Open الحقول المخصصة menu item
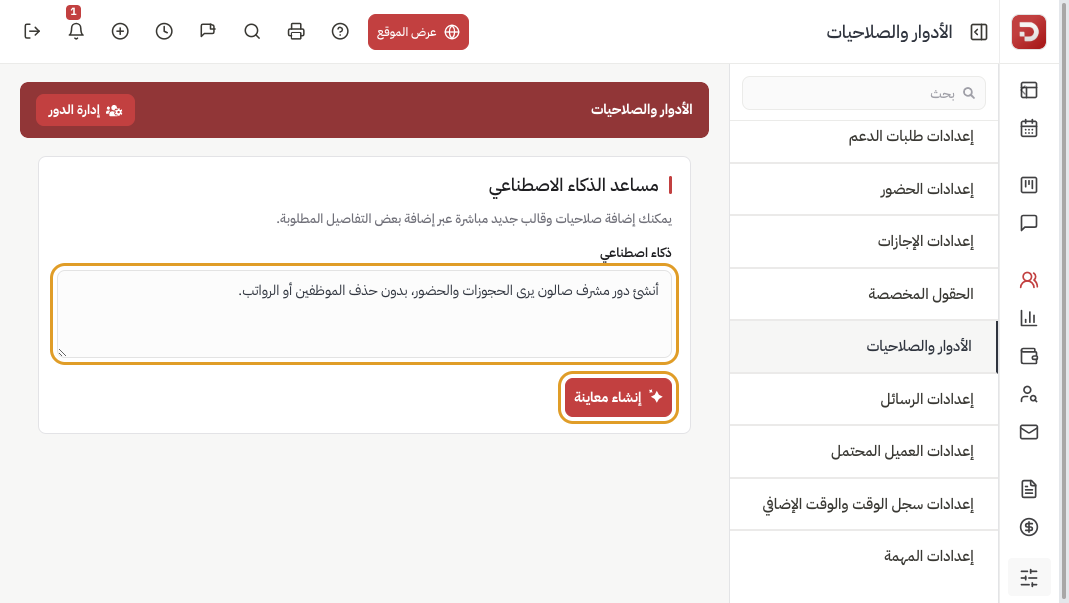 tap(864, 294)
